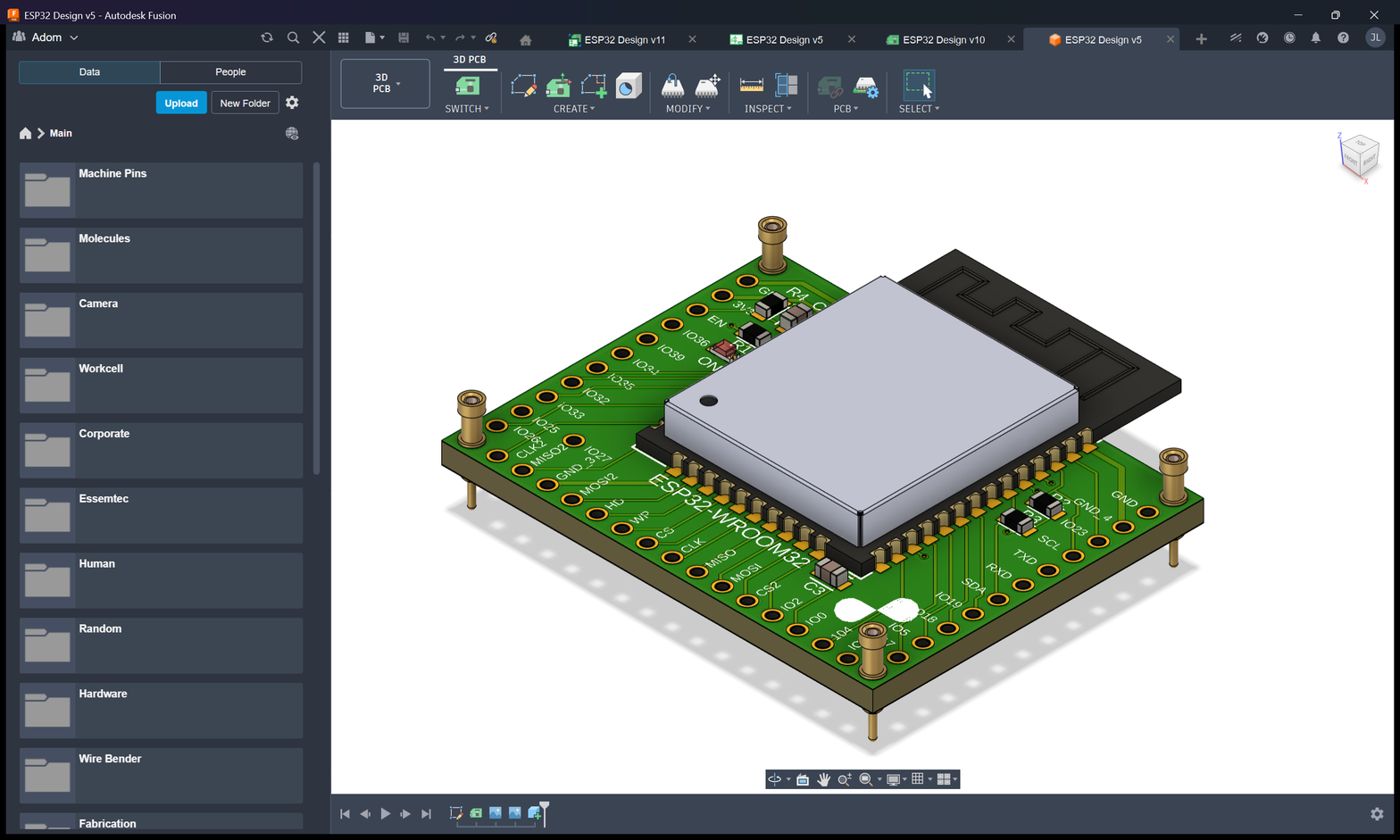Click the Switch to PCB document icon

[467, 86]
